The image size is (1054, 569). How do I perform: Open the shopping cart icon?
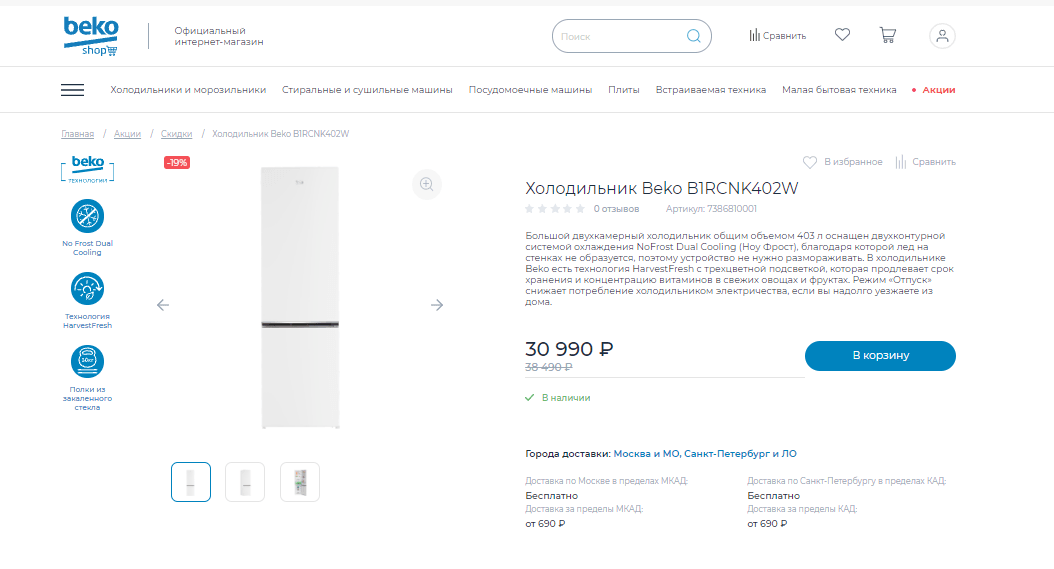(x=887, y=35)
